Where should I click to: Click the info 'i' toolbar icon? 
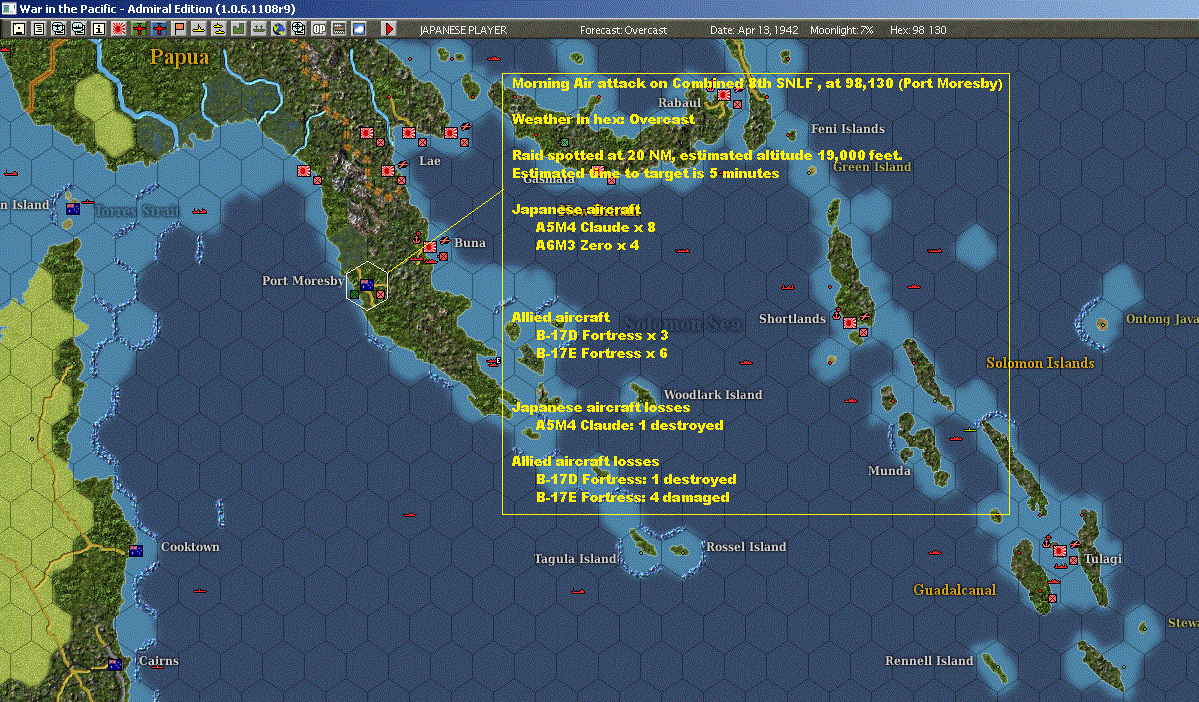tap(99, 29)
